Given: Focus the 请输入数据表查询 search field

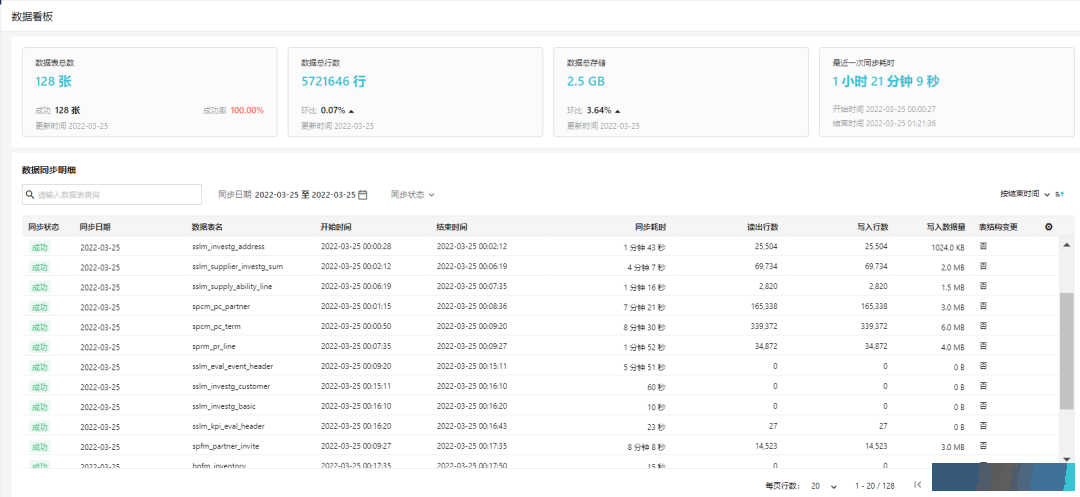Looking at the screenshot, I should coord(112,195).
